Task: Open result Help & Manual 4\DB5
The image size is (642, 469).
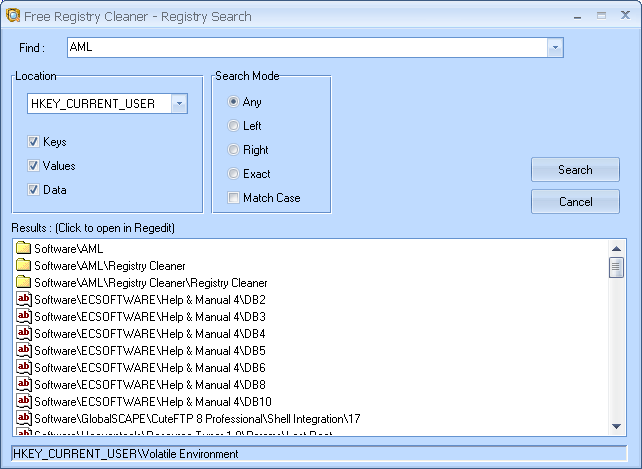Action: pyautogui.click(x=150, y=351)
